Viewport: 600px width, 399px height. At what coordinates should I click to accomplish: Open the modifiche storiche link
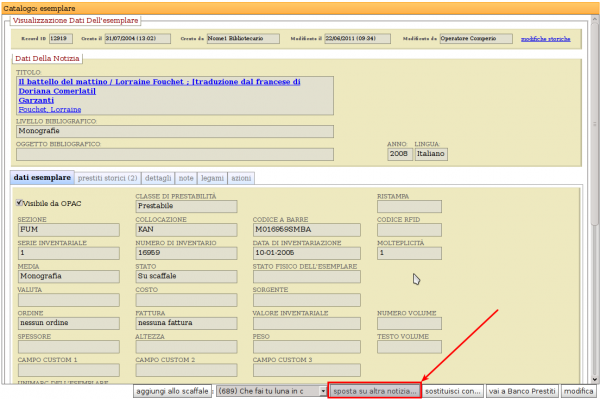(545, 39)
